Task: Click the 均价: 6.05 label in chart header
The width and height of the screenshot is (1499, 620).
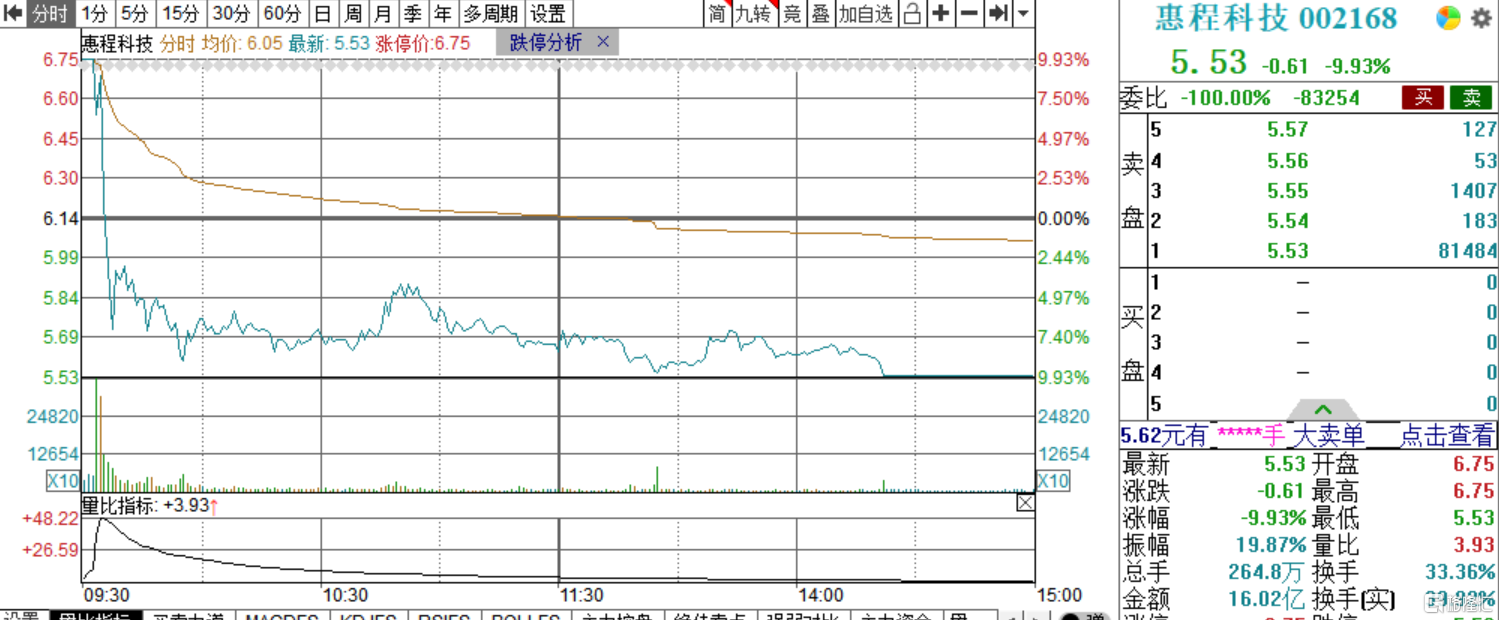Action: [x=242, y=43]
